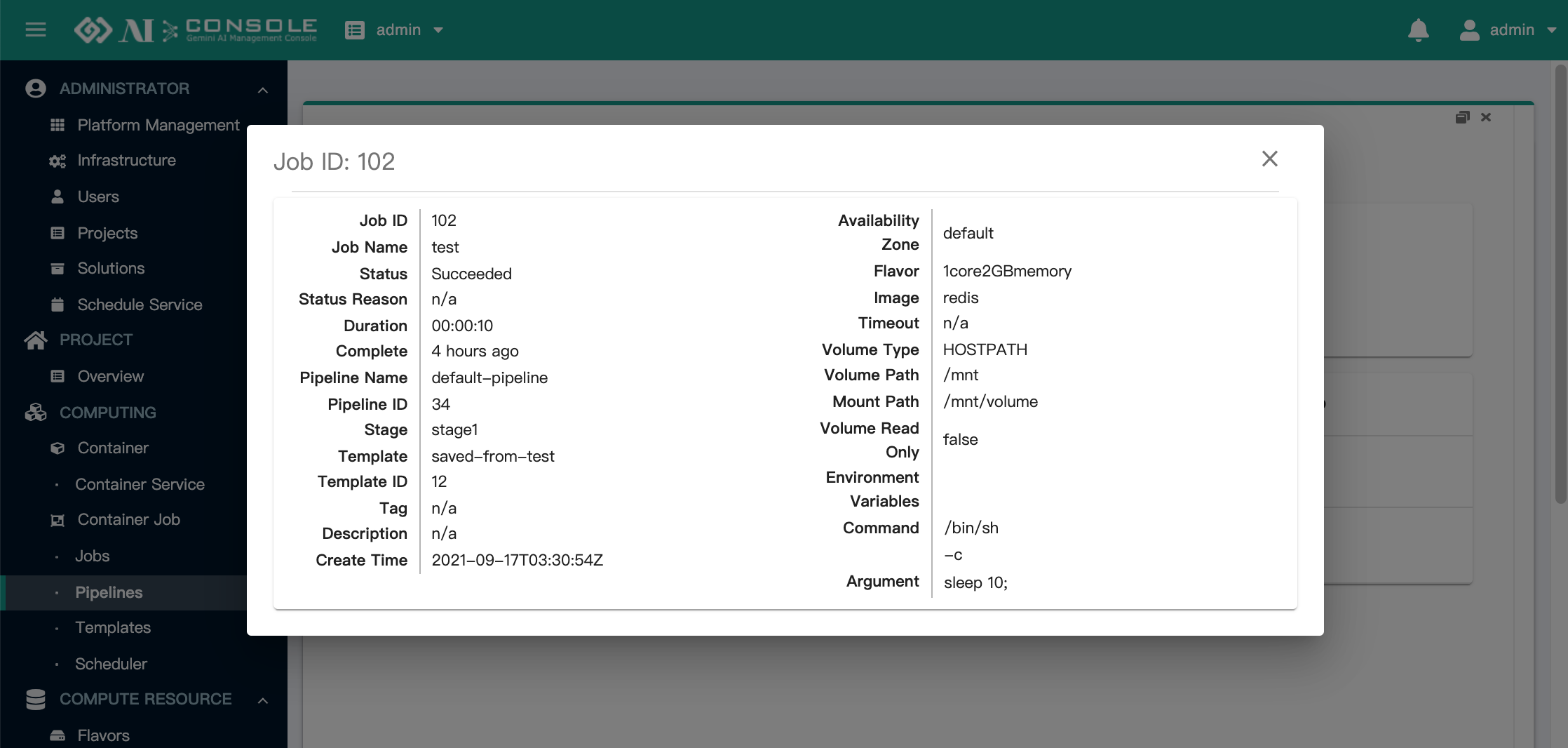Click the Platform Management grid icon
The height and width of the screenshot is (748, 1568).
pyautogui.click(x=58, y=125)
